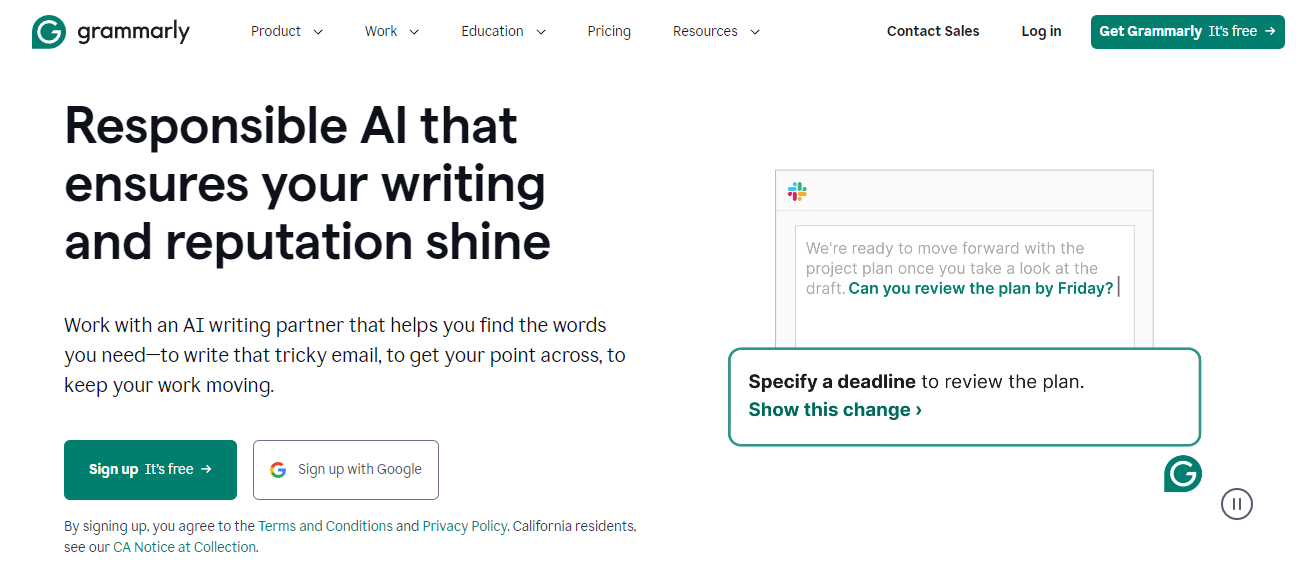The image size is (1313, 584).
Task: Choose Sign up with Google
Action: point(346,470)
